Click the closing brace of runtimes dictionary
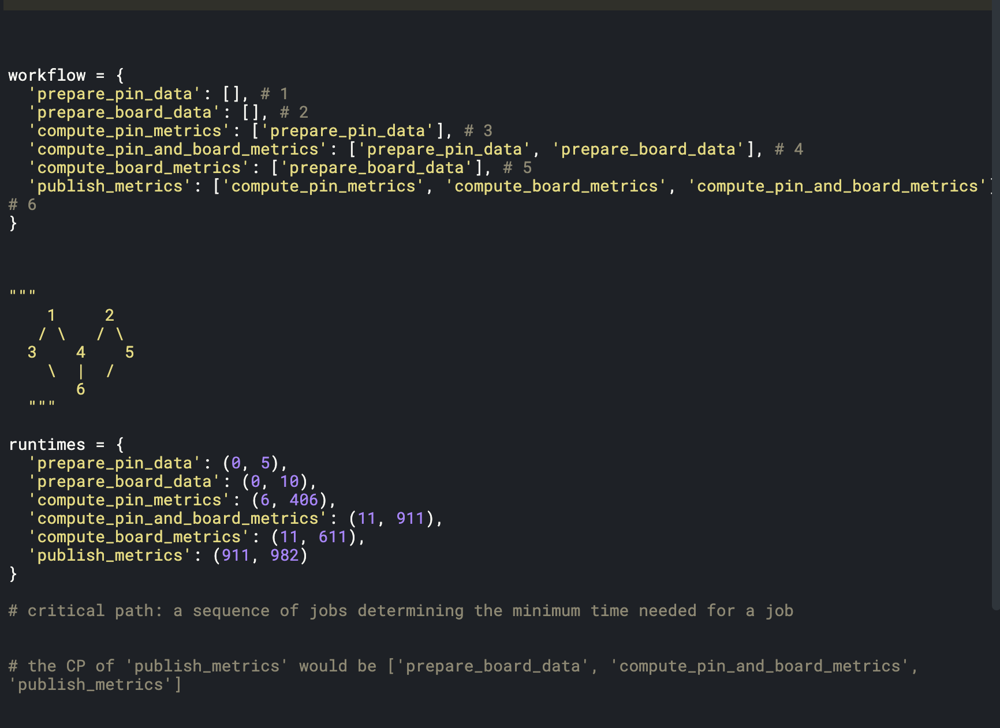 (x=13, y=574)
